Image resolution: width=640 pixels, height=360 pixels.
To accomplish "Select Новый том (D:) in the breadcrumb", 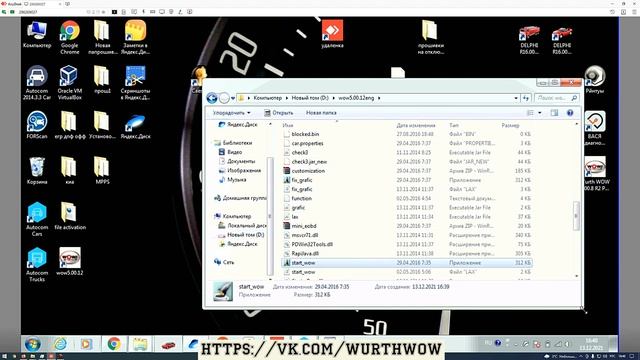I will pyautogui.click(x=310, y=98).
